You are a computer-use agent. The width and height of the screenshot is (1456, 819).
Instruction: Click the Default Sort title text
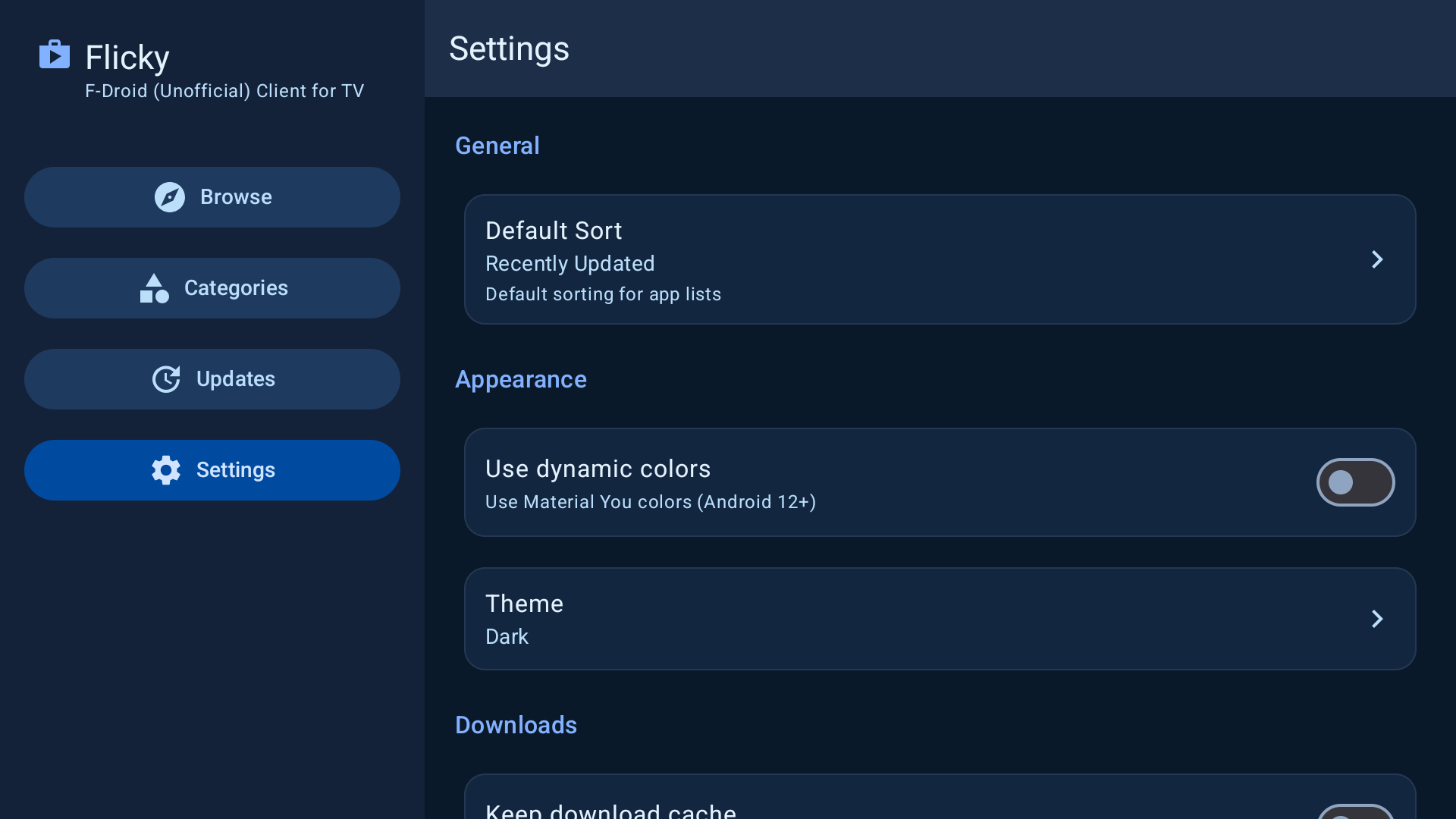click(554, 231)
